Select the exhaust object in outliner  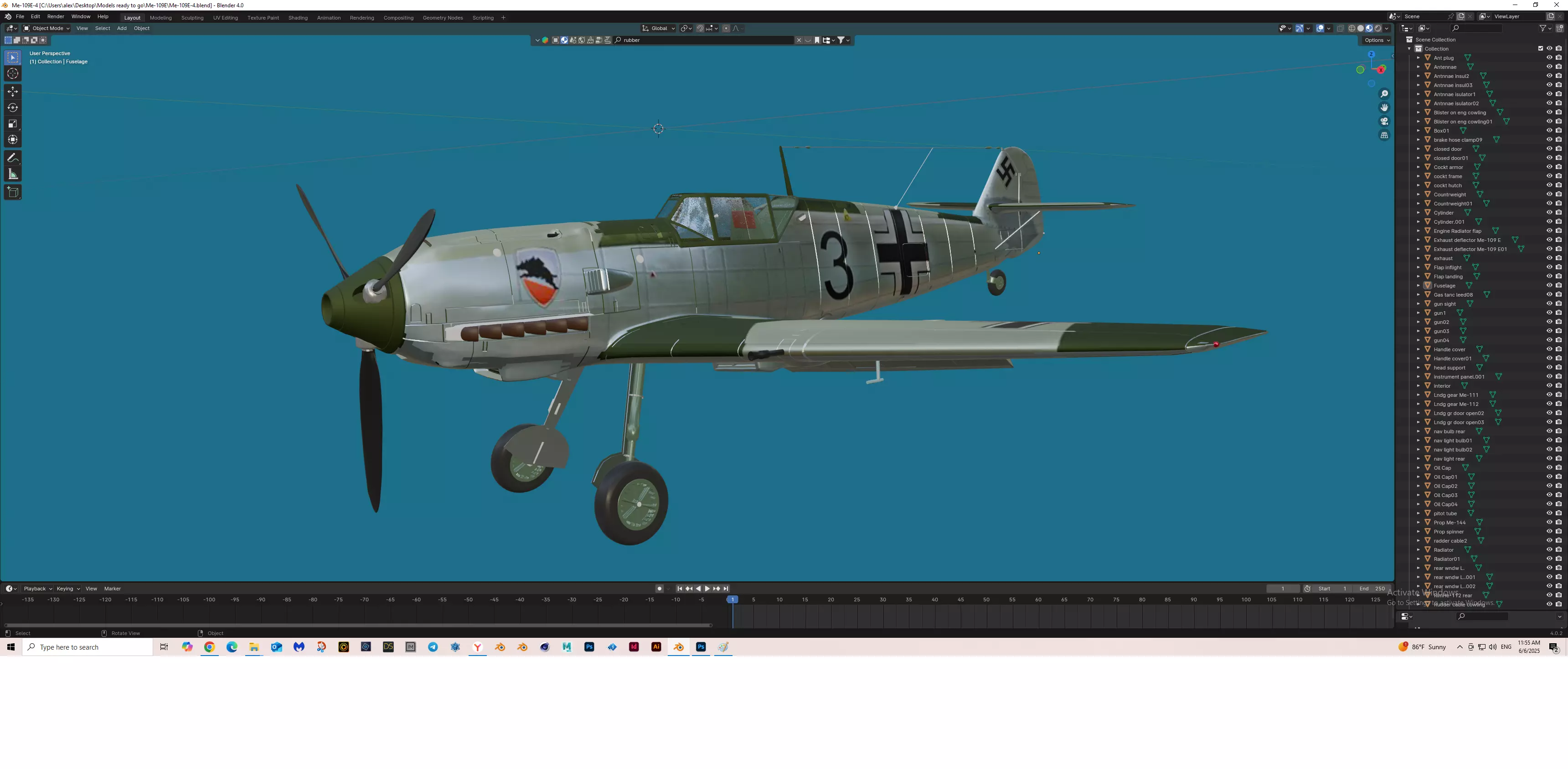[1443, 259]
